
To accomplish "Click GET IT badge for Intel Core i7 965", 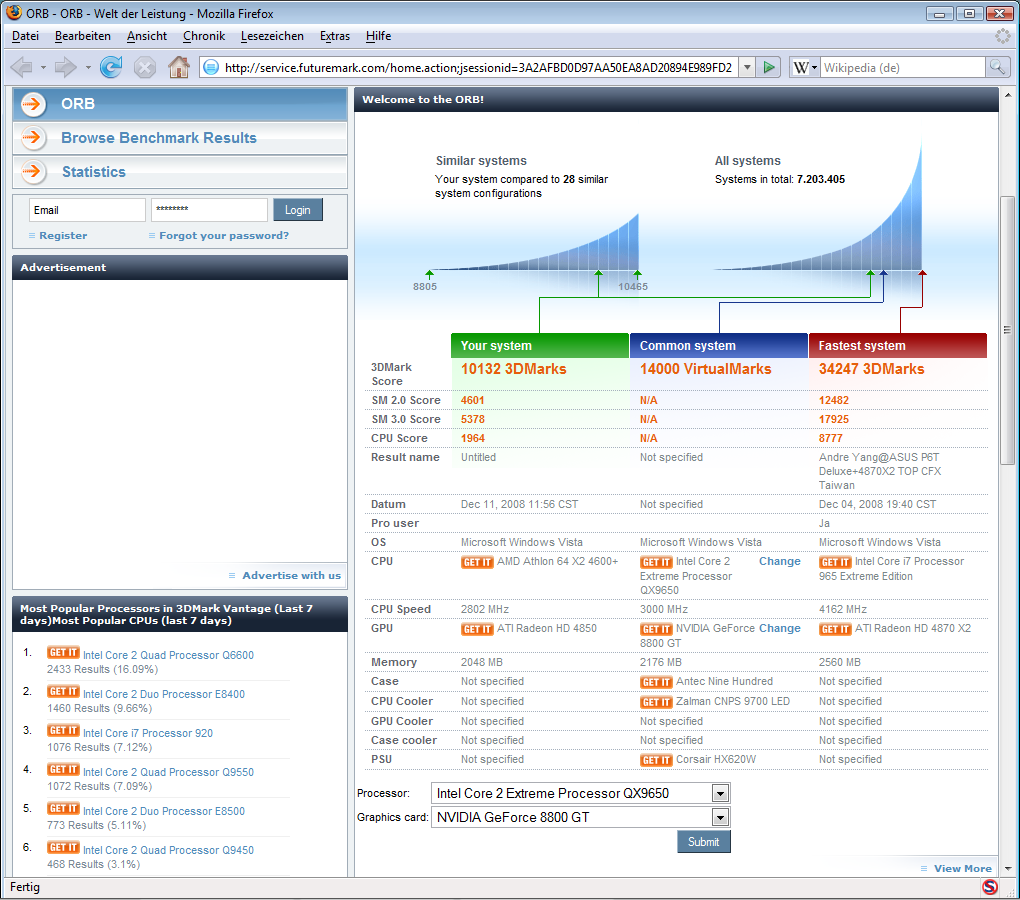I will coord(835,562).
